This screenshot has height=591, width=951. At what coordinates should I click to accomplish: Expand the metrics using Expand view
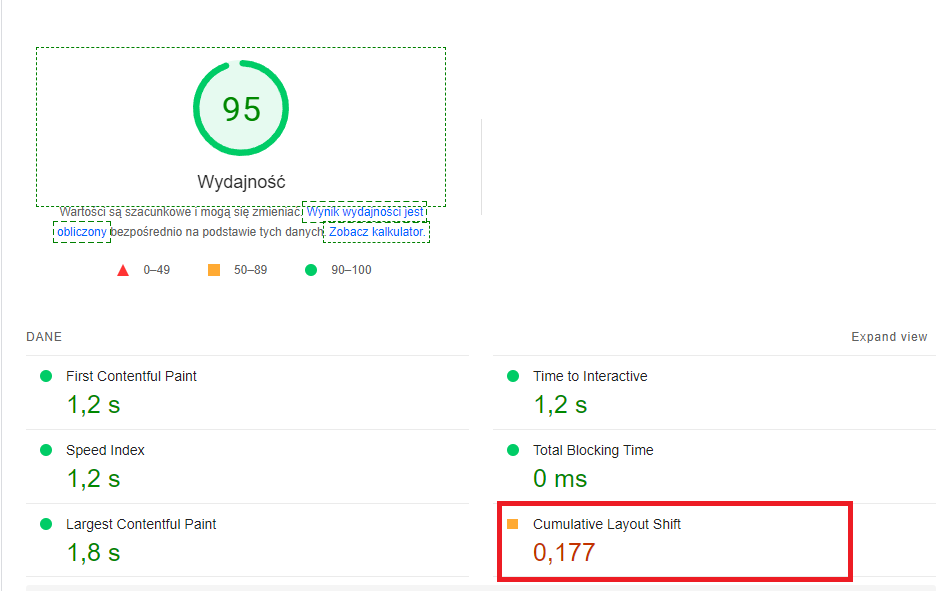tap(889, 337)
